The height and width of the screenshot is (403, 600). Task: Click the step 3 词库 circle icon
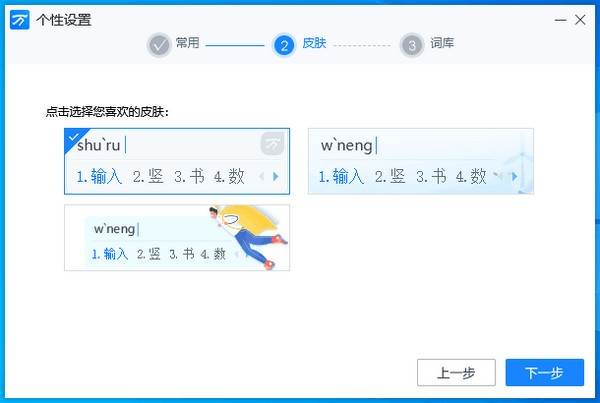[411, 45]
